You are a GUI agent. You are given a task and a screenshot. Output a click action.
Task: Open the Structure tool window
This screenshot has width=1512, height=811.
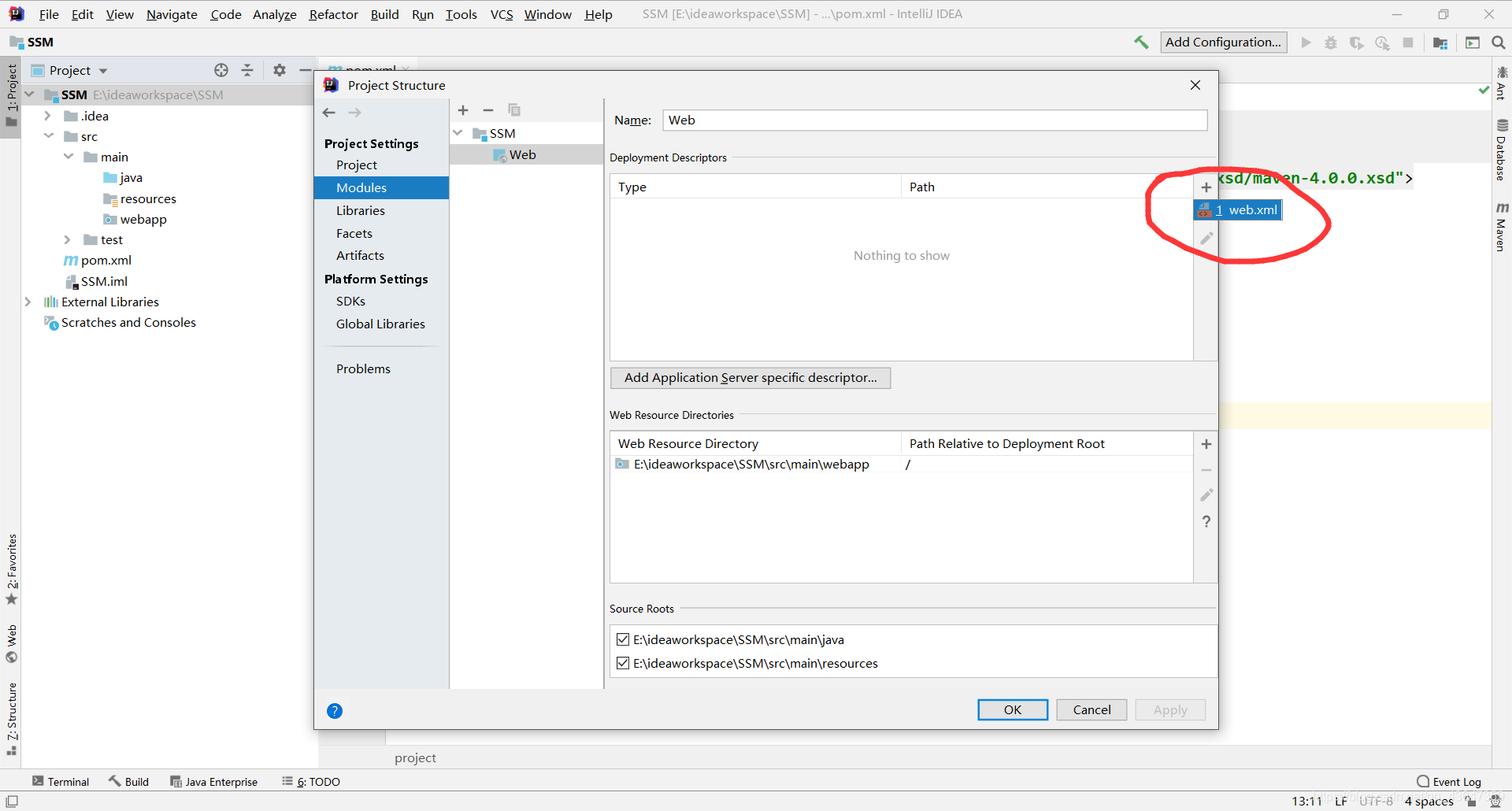[12, 719]
